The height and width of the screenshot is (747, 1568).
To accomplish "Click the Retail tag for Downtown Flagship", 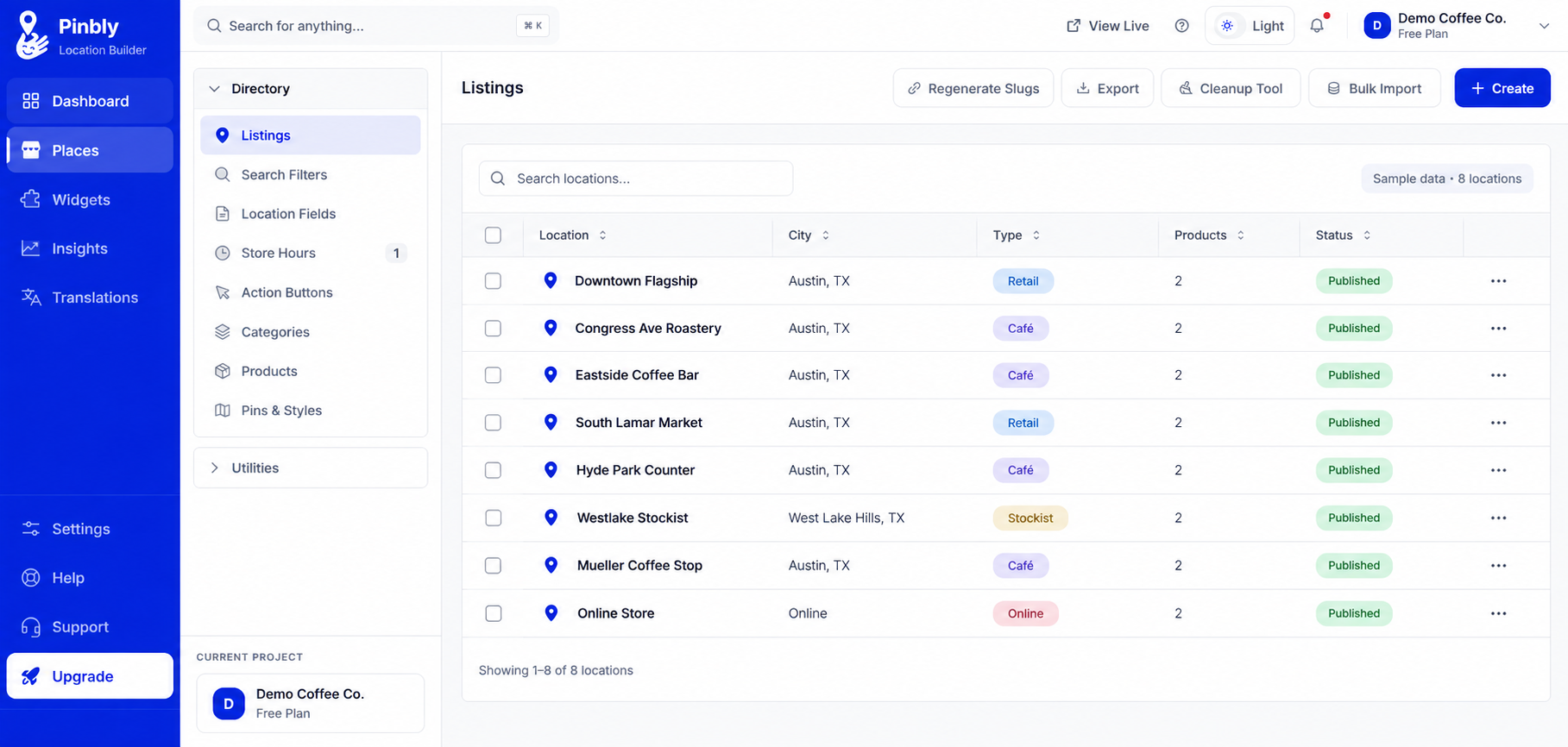I will 1023,281.
